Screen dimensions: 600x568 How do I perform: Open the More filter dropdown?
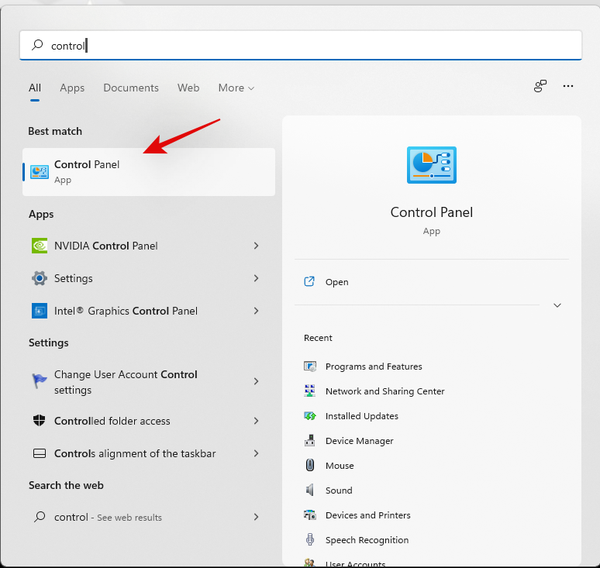236,88
